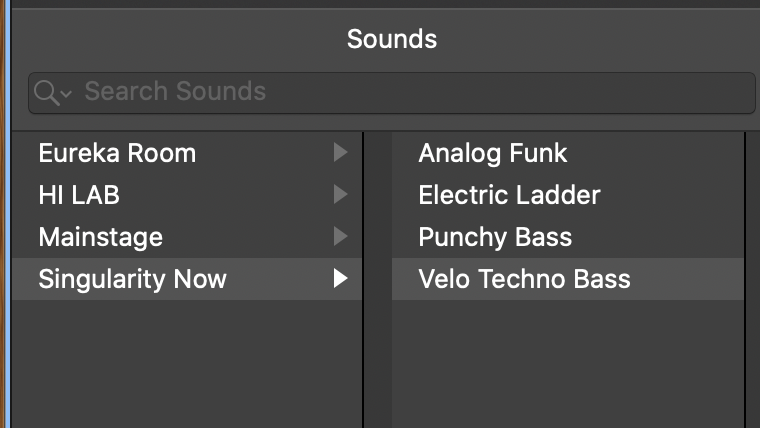Choose the Punchy Bass sound

coord(495,237)
